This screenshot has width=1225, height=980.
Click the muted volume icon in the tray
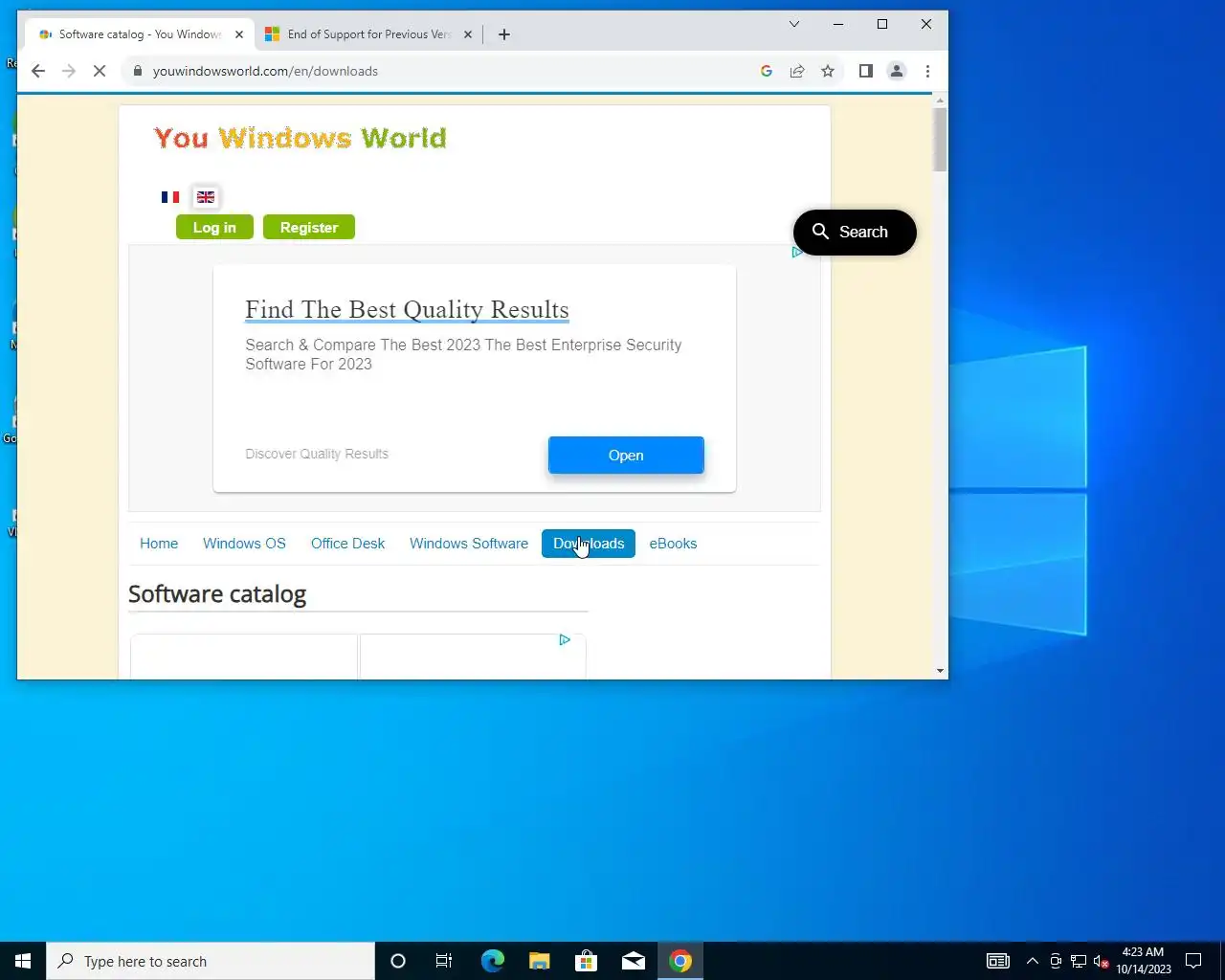(x=1101, y=961)
